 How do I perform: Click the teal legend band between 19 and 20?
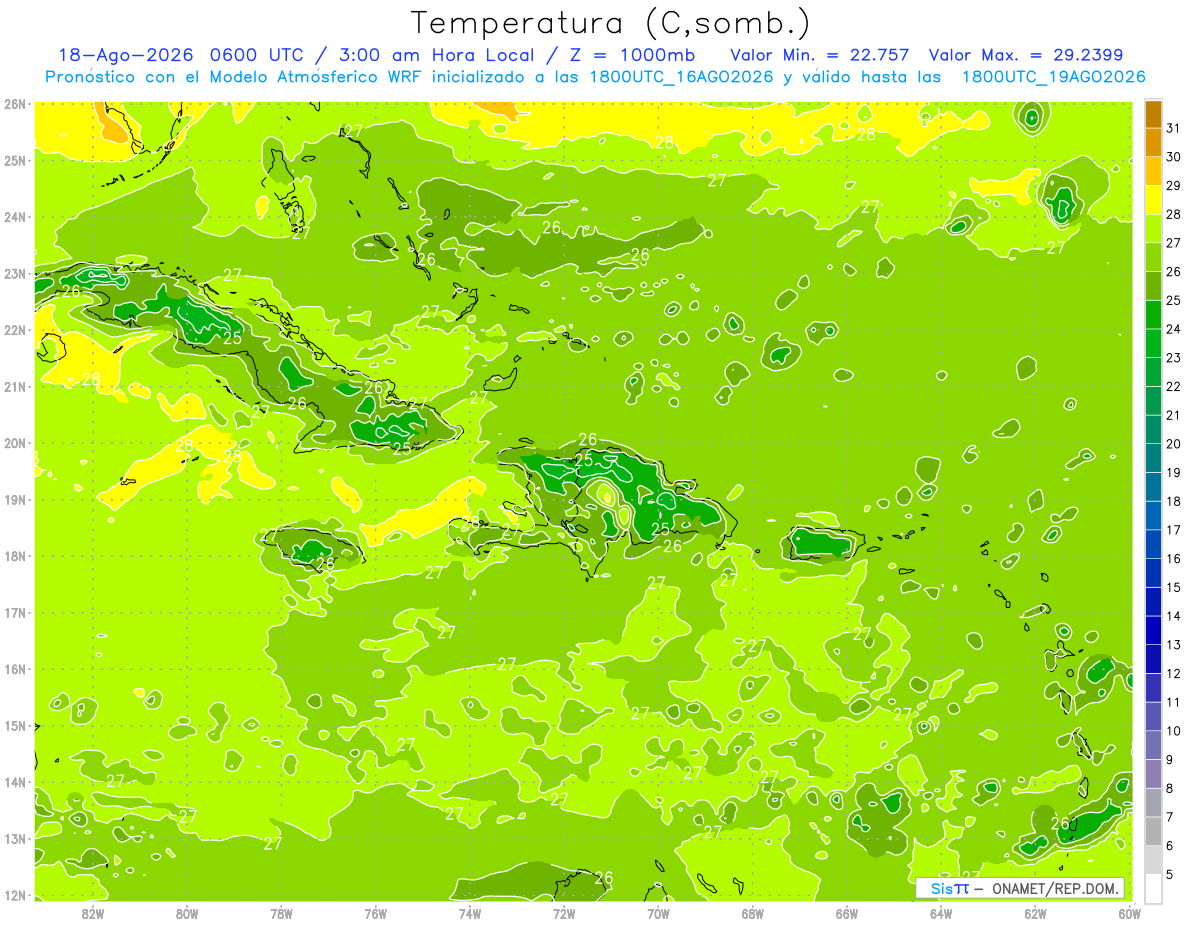coord(1153,458)
